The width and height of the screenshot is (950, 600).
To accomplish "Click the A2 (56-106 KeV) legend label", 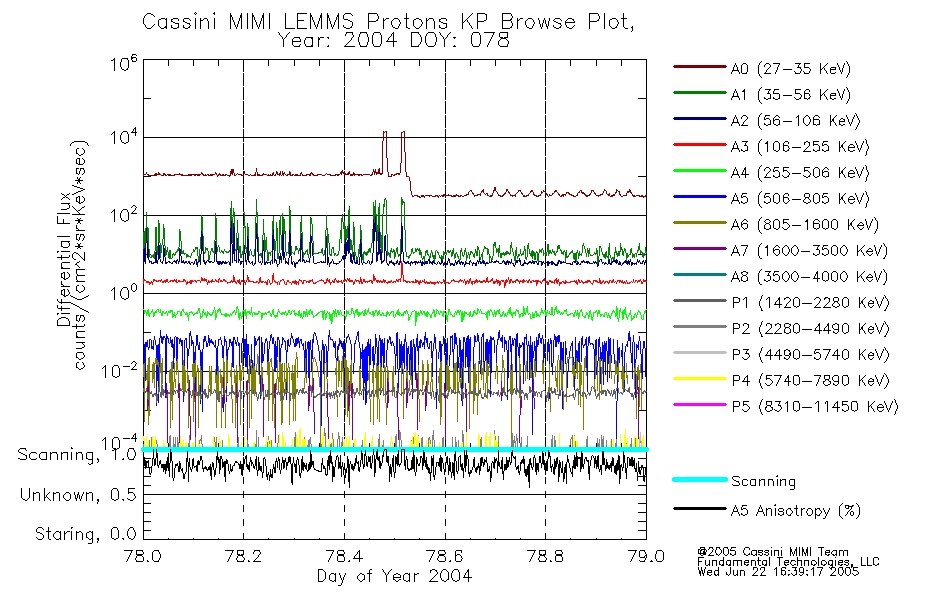I will (795, 121).
